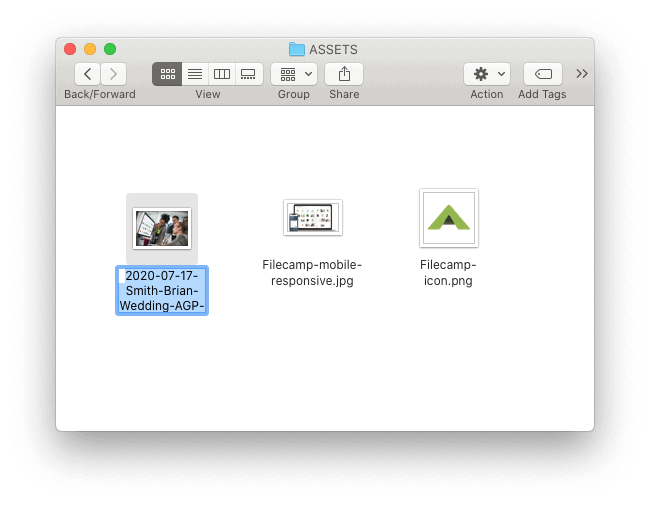Expand the toolbar overflow chevrons
Image resolution: width=650 pixels, height=505 pixels.
point(582,74)
